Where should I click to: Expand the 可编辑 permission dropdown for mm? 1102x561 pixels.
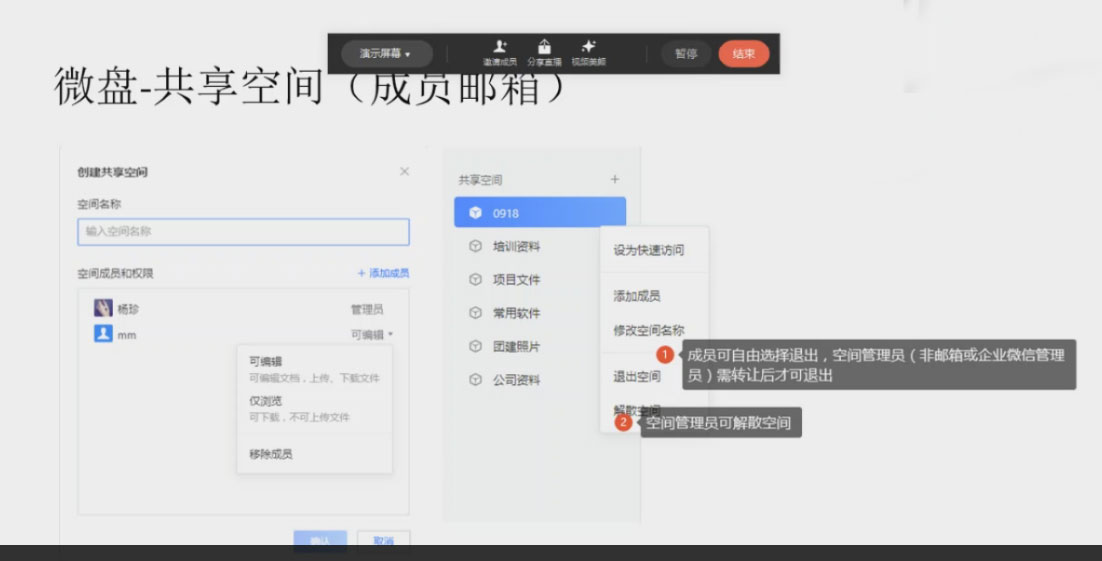coord(372,335)
